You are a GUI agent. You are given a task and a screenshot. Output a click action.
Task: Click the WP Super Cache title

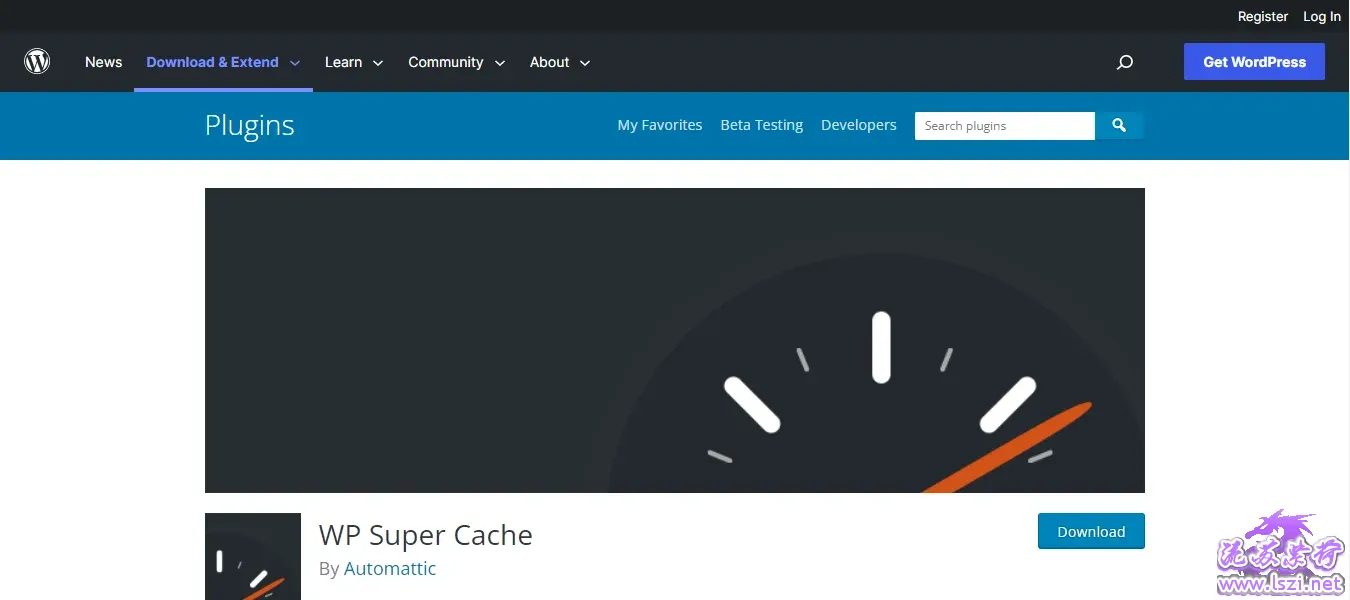pos(426,535)
